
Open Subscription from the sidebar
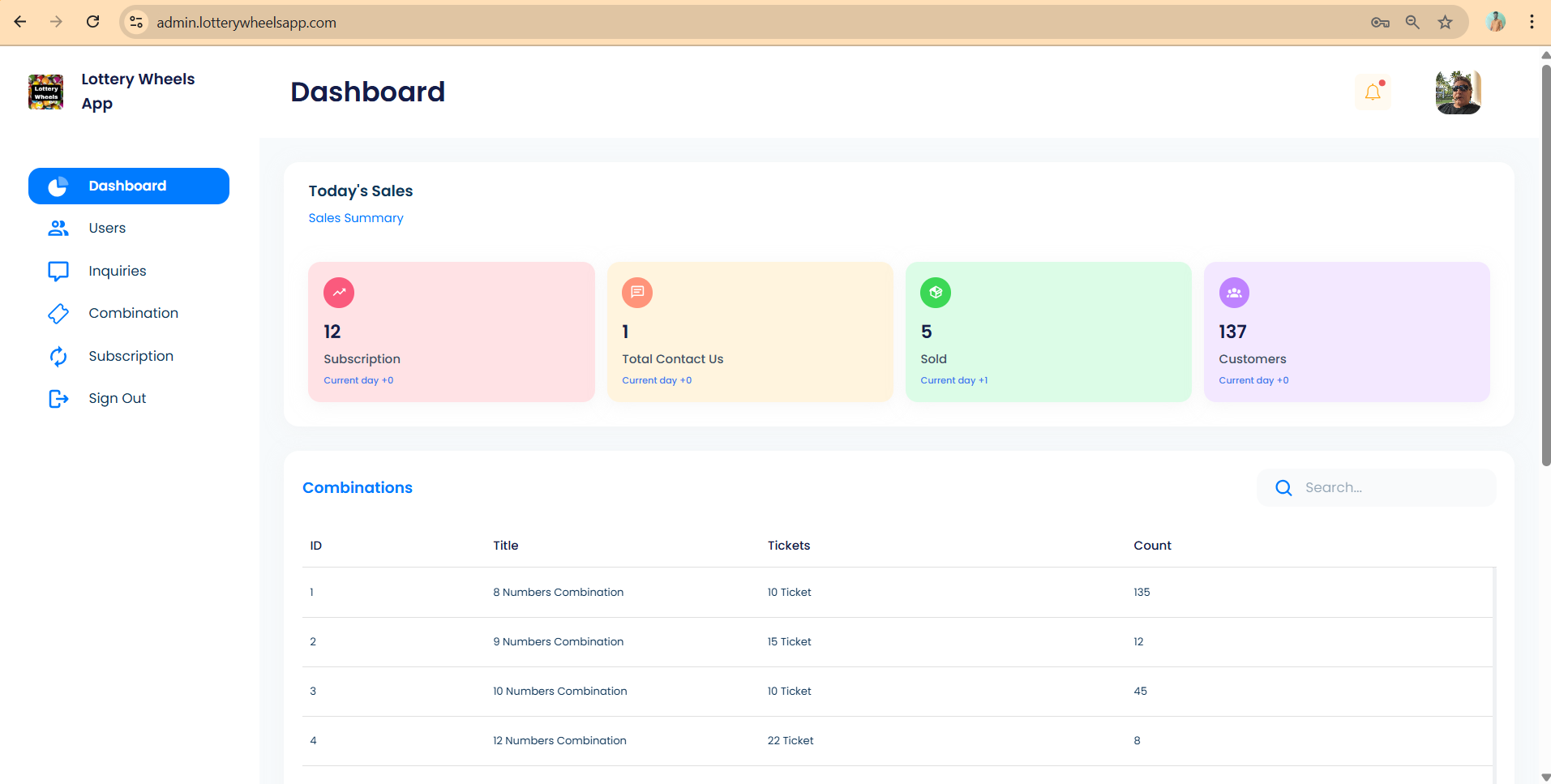131,356
